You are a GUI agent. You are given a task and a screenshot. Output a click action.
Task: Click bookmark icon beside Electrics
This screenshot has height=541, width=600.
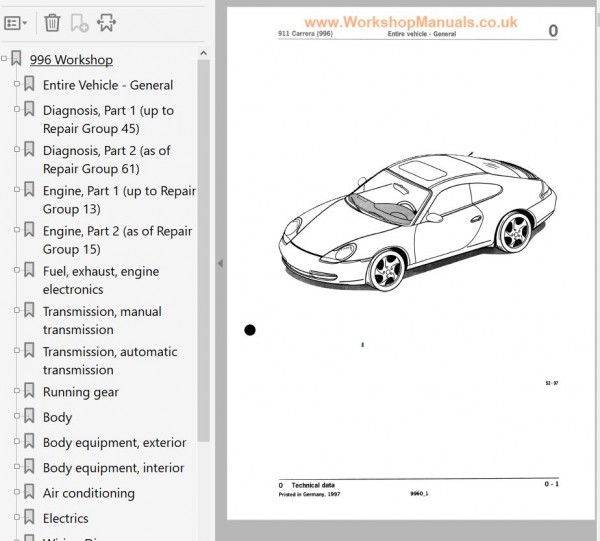[29, 517]
